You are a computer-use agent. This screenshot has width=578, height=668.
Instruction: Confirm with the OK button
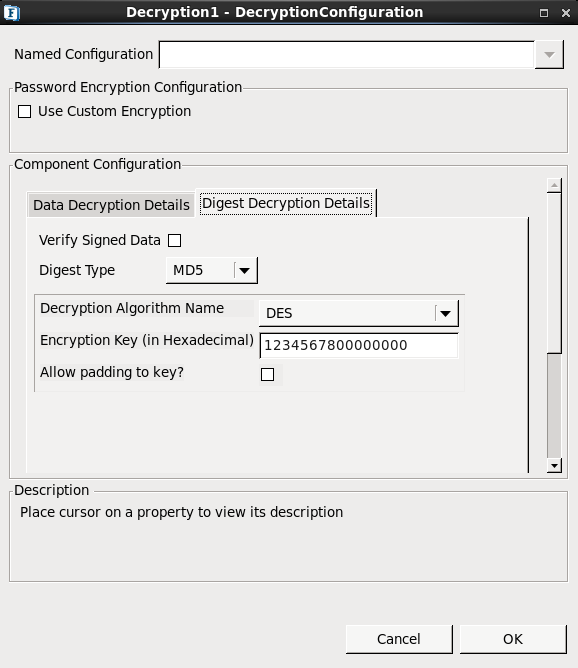513,639
